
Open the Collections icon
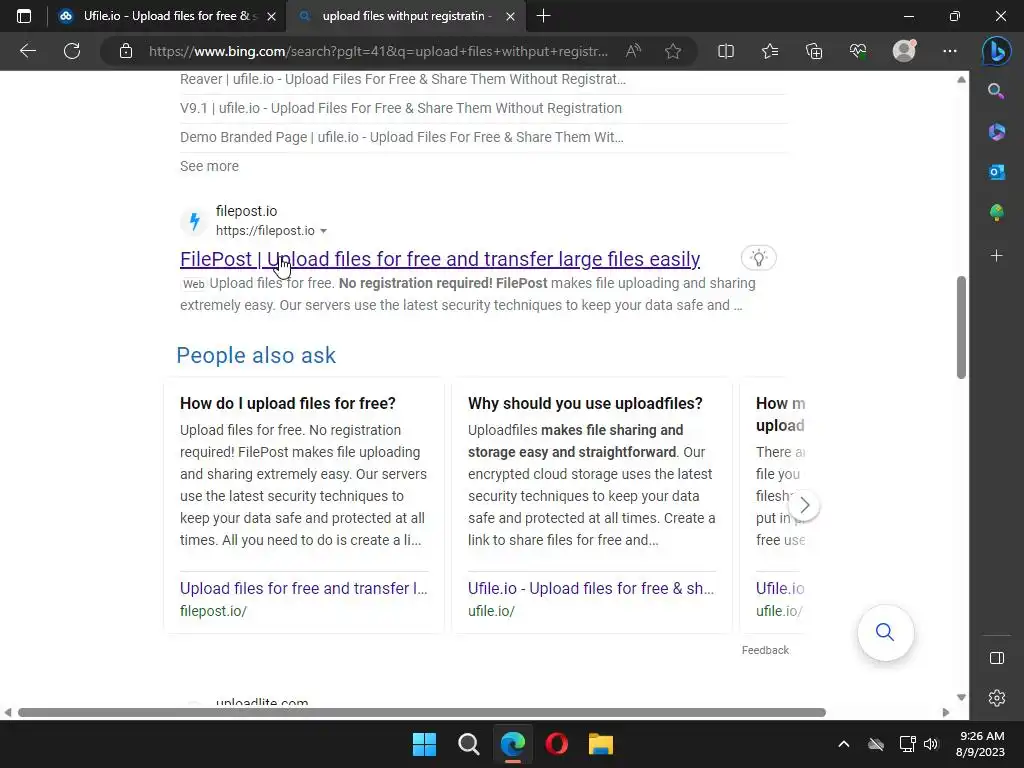click(x=814, y=51)
